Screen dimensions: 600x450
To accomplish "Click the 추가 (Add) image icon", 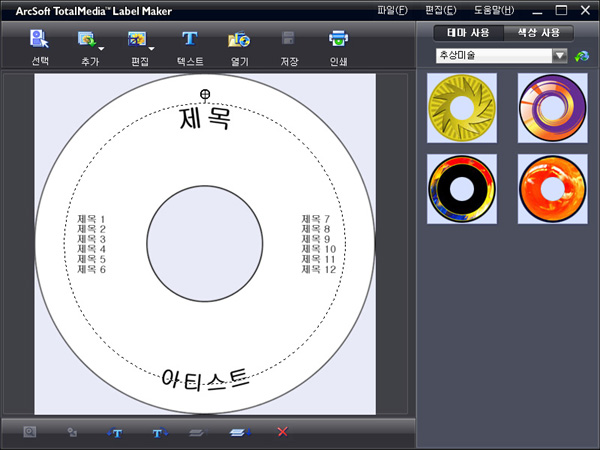I will 86,39.
